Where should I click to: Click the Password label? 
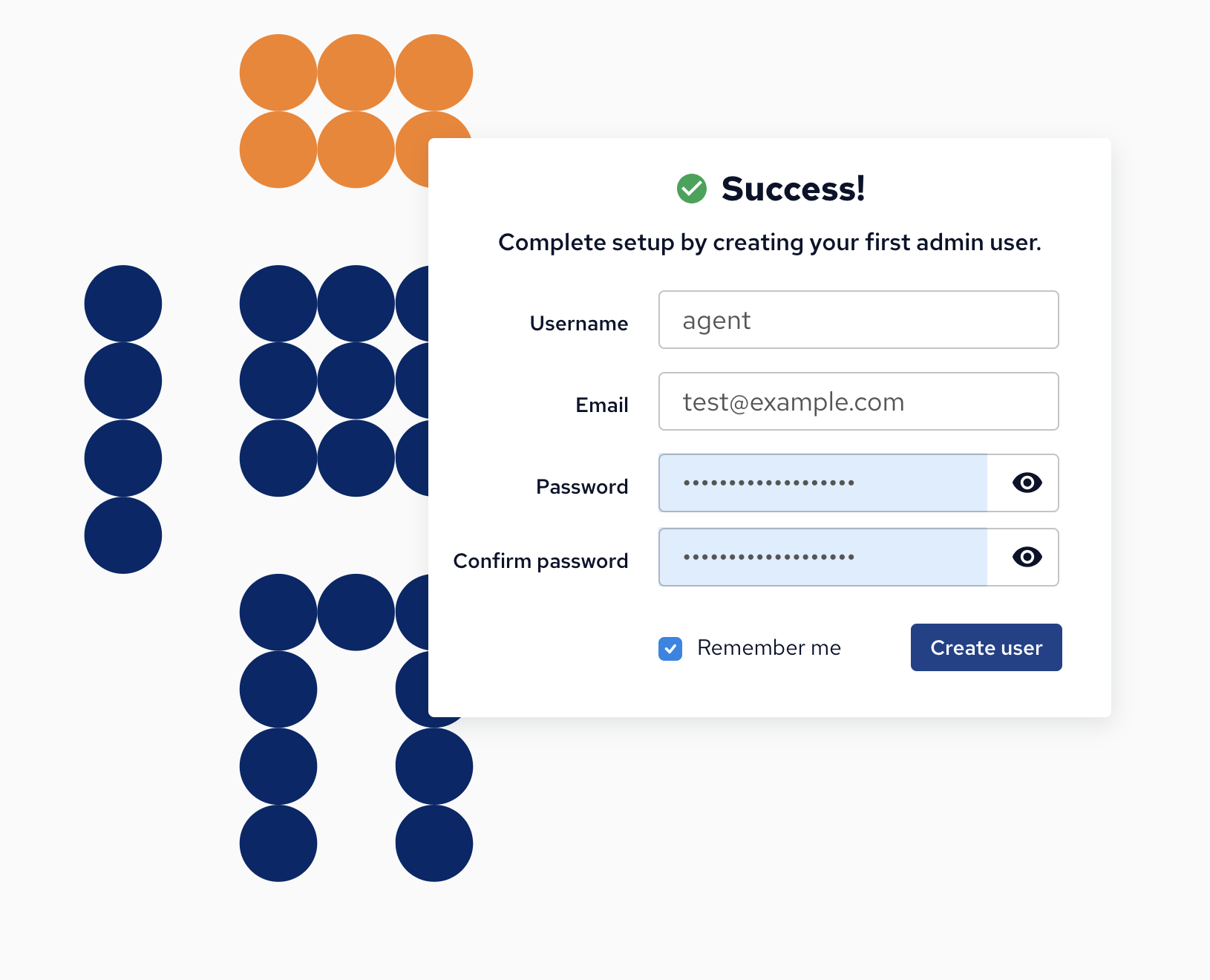[582, 487]
